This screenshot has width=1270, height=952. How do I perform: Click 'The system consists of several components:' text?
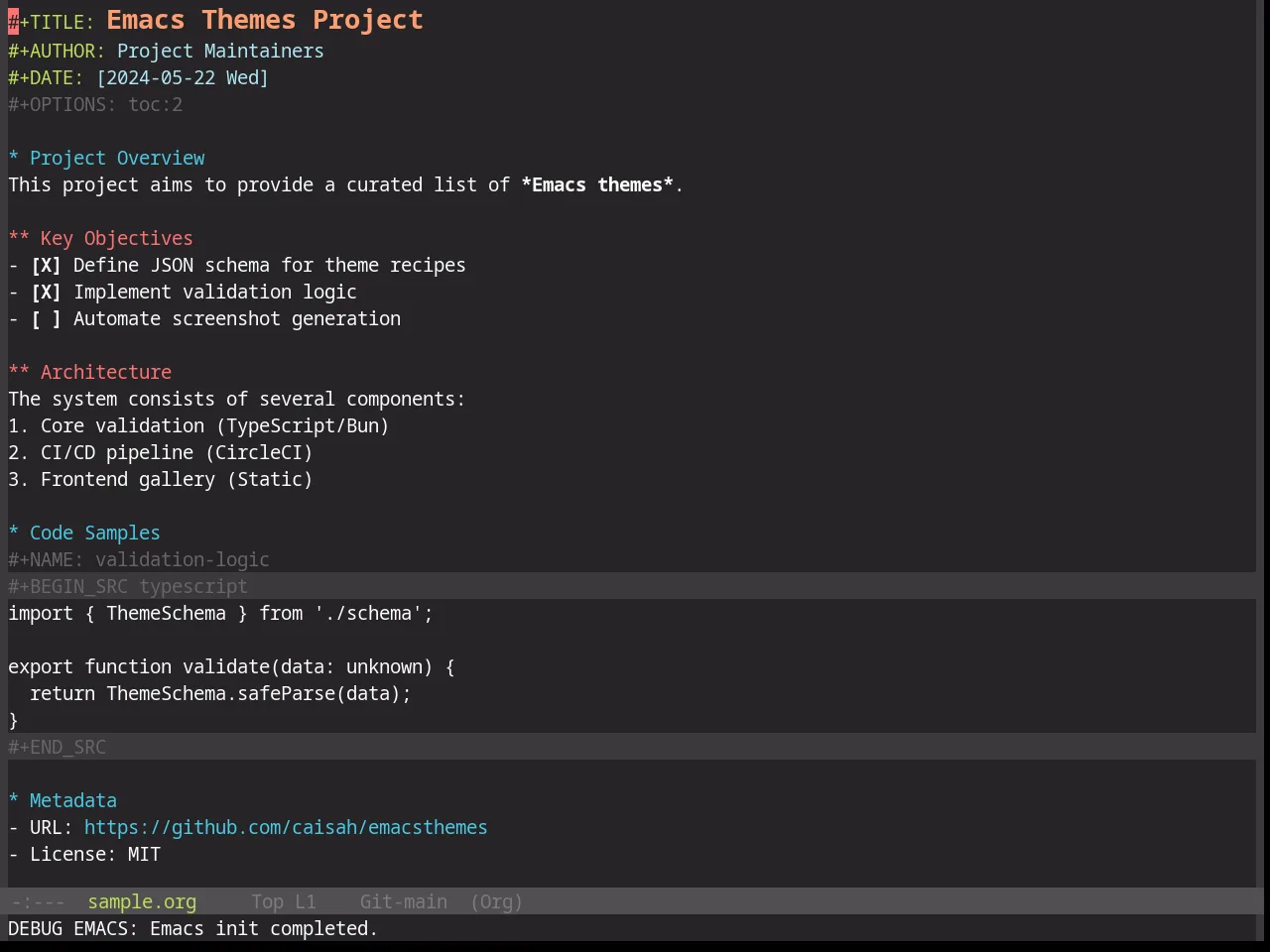(236, 400)
